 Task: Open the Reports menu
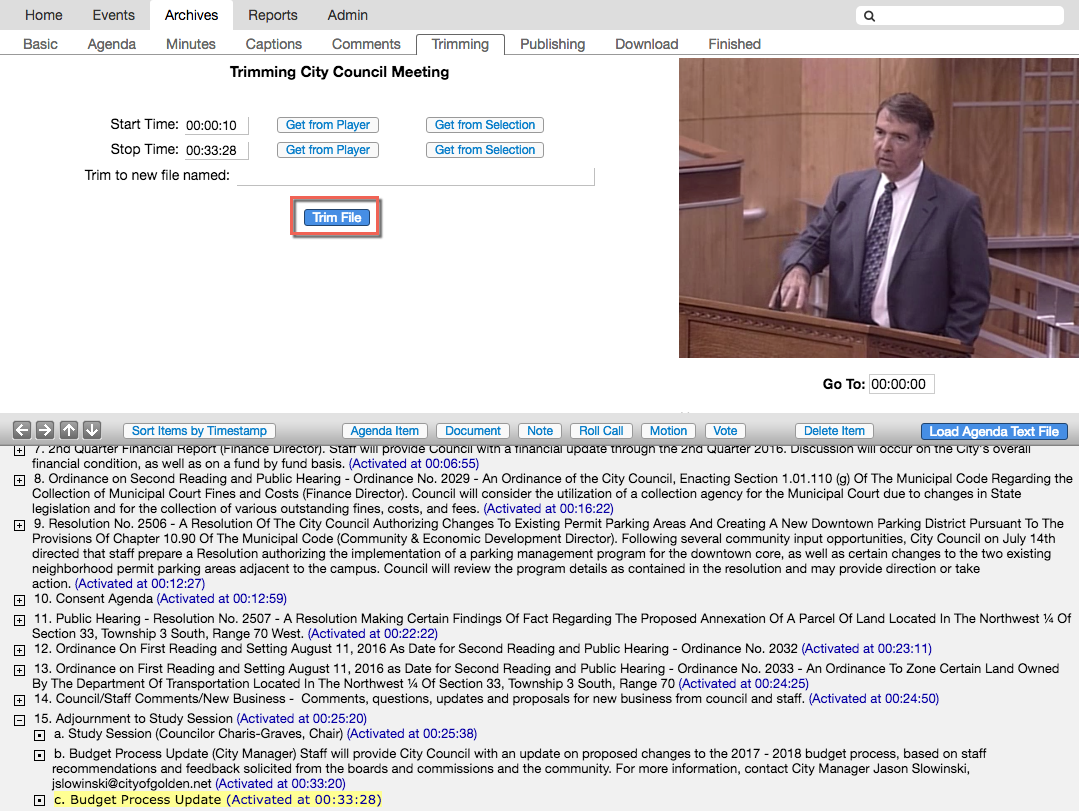point(273,15)
